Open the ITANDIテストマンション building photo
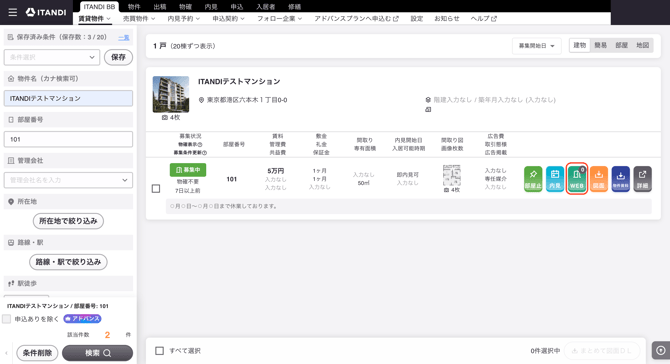The width and height of the screenshot is (670, 364). (170, 94)
